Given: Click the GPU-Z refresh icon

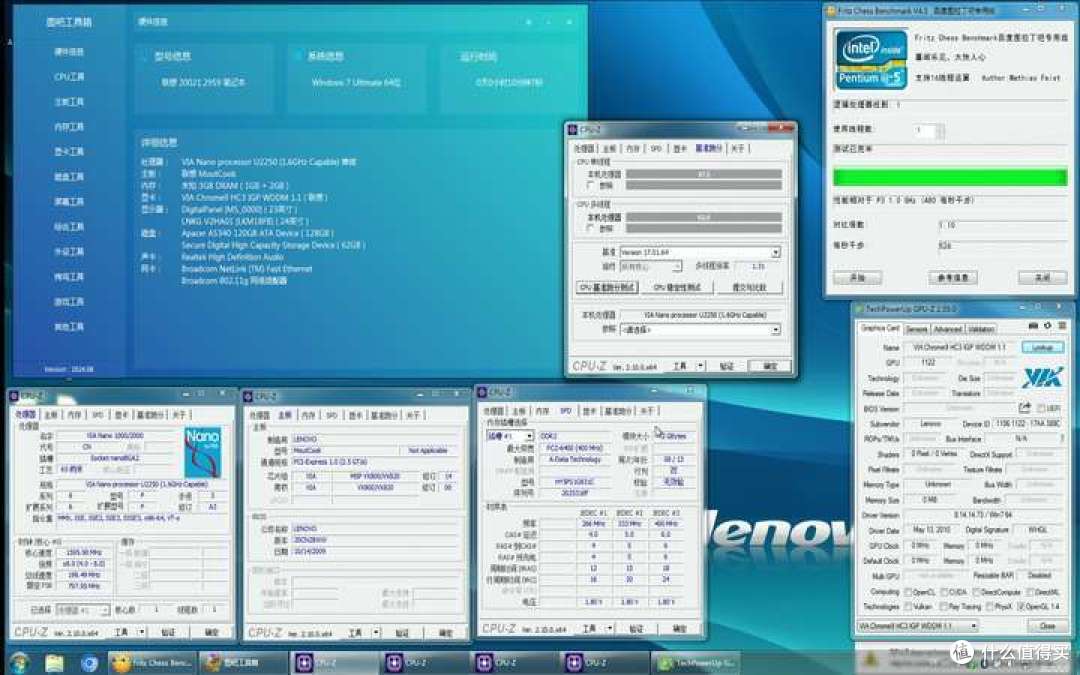Looking at the screenshot, I should (1048, 326).
